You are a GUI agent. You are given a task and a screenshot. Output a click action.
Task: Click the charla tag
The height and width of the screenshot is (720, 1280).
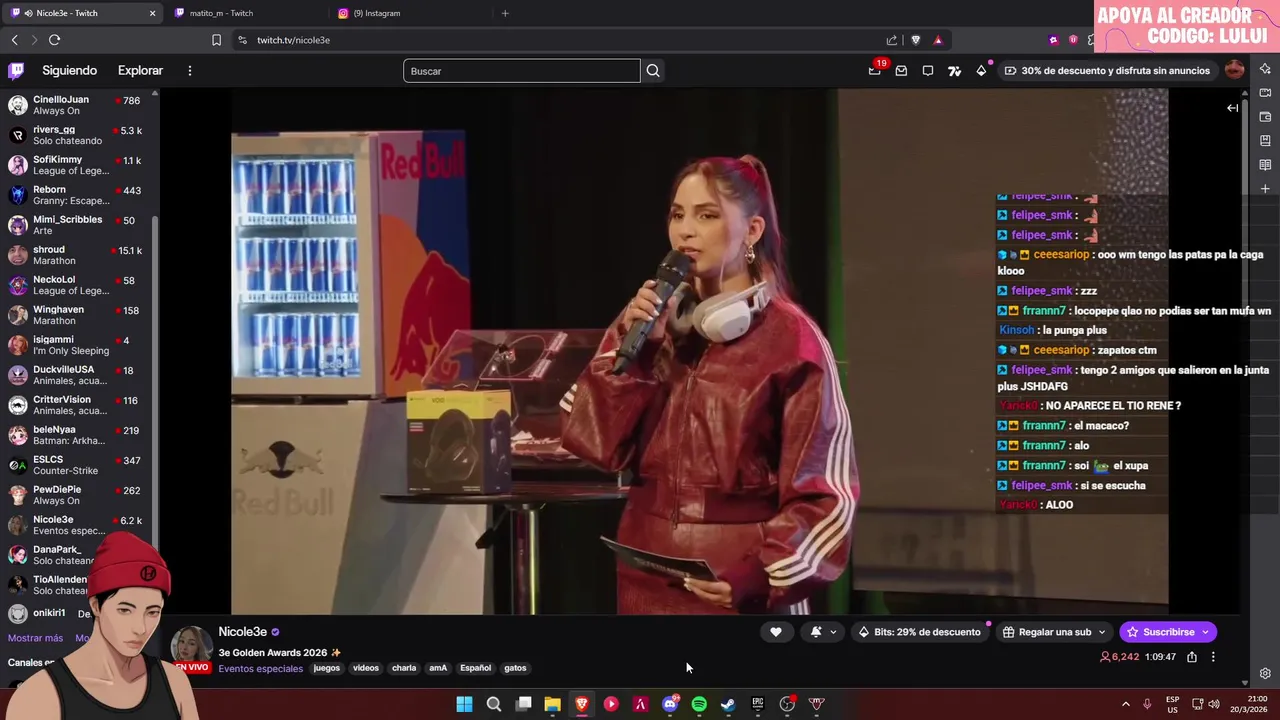tap(404, 668)
